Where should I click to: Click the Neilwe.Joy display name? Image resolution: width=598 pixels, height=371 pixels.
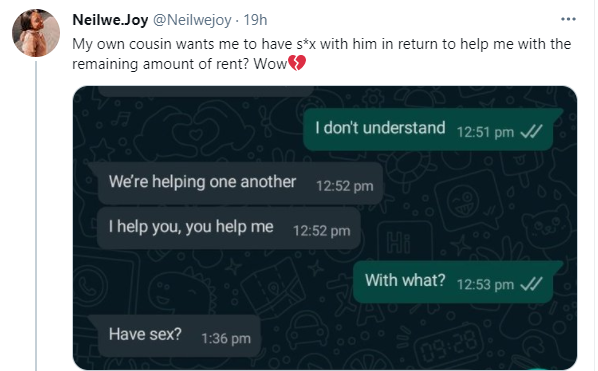tap(110, 20)
